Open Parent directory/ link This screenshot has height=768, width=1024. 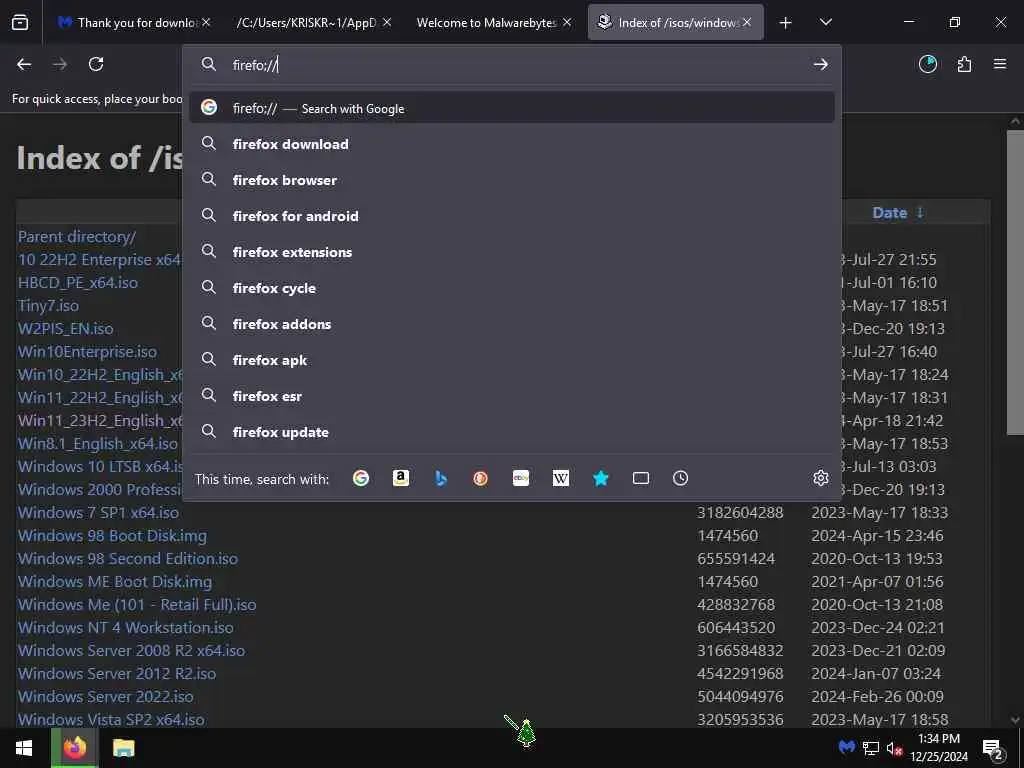[77, 236]
